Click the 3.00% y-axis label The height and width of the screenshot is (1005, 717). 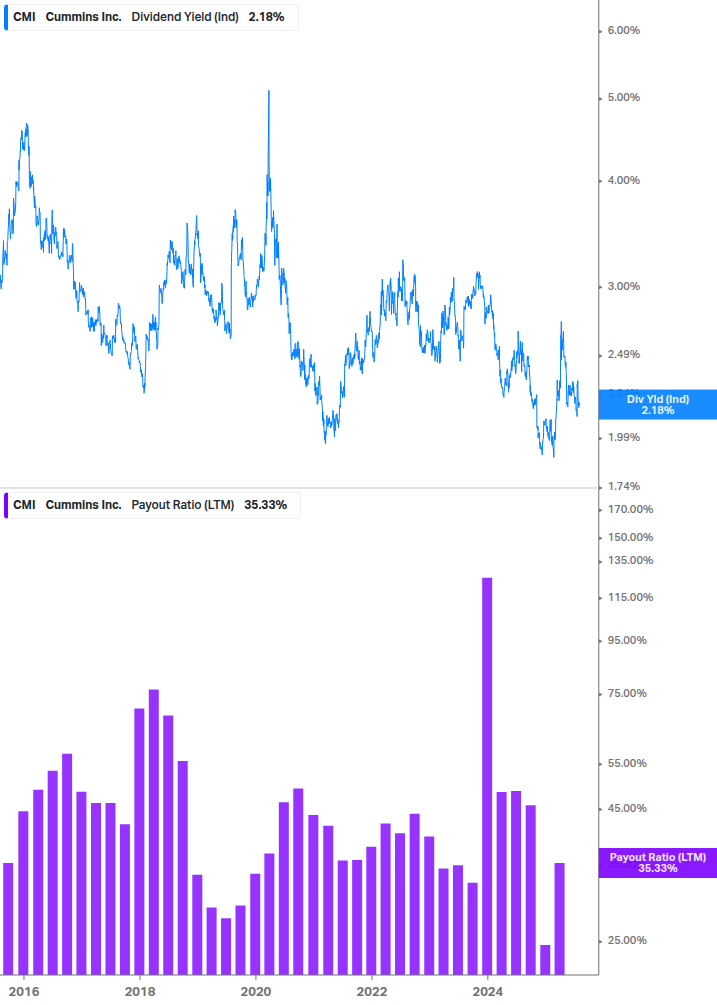pyautogui.click(x=623, y=287)
